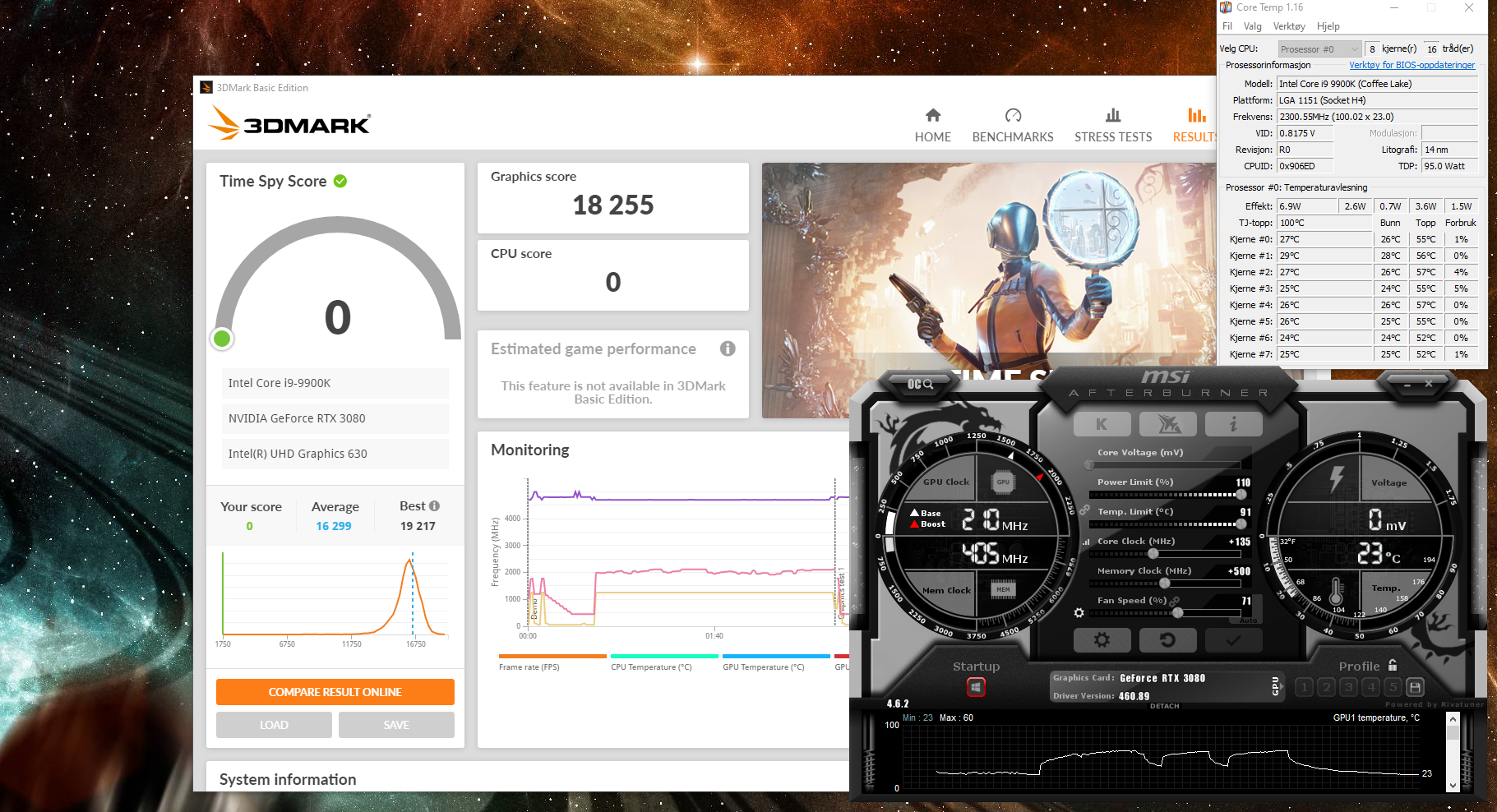Open the Fil menu in Core Temp
Image resolution: width=1497 pixels, height=812 pixels.
click(x=1227, y=26)
